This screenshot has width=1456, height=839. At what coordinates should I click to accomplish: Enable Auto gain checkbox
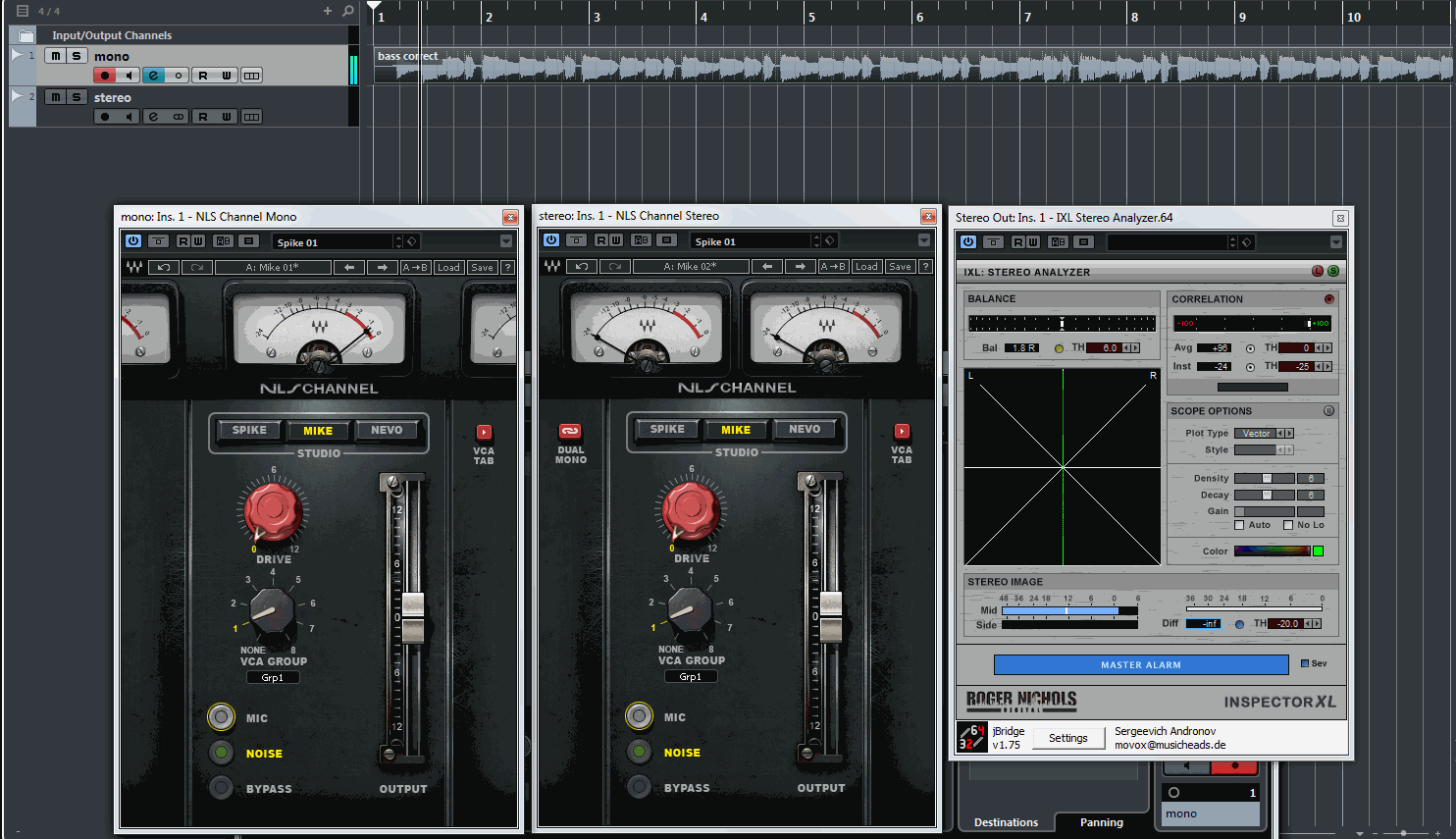point(1239,525)
